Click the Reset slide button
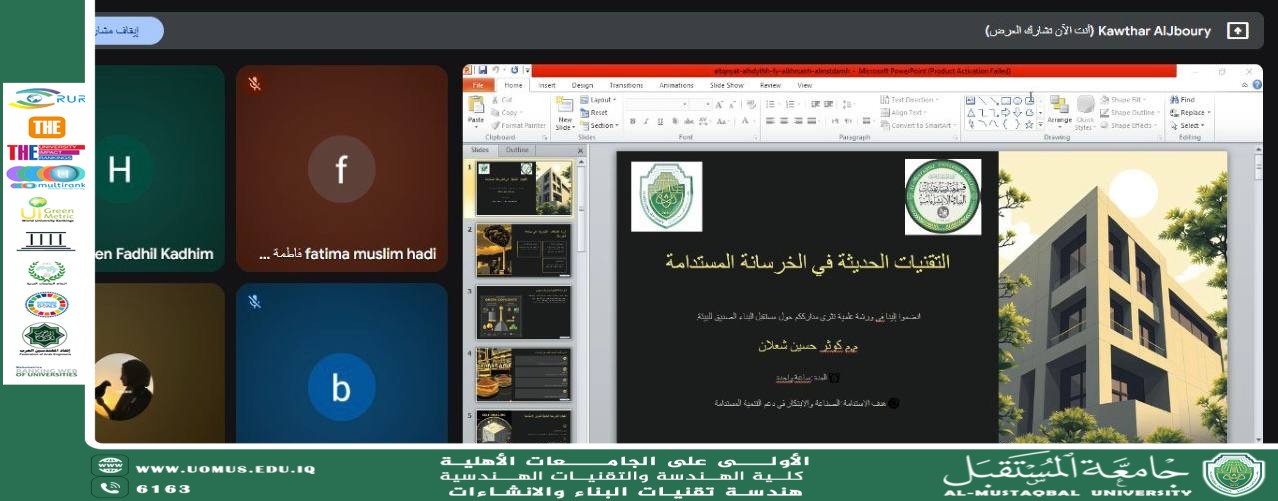 pos(594,113)
